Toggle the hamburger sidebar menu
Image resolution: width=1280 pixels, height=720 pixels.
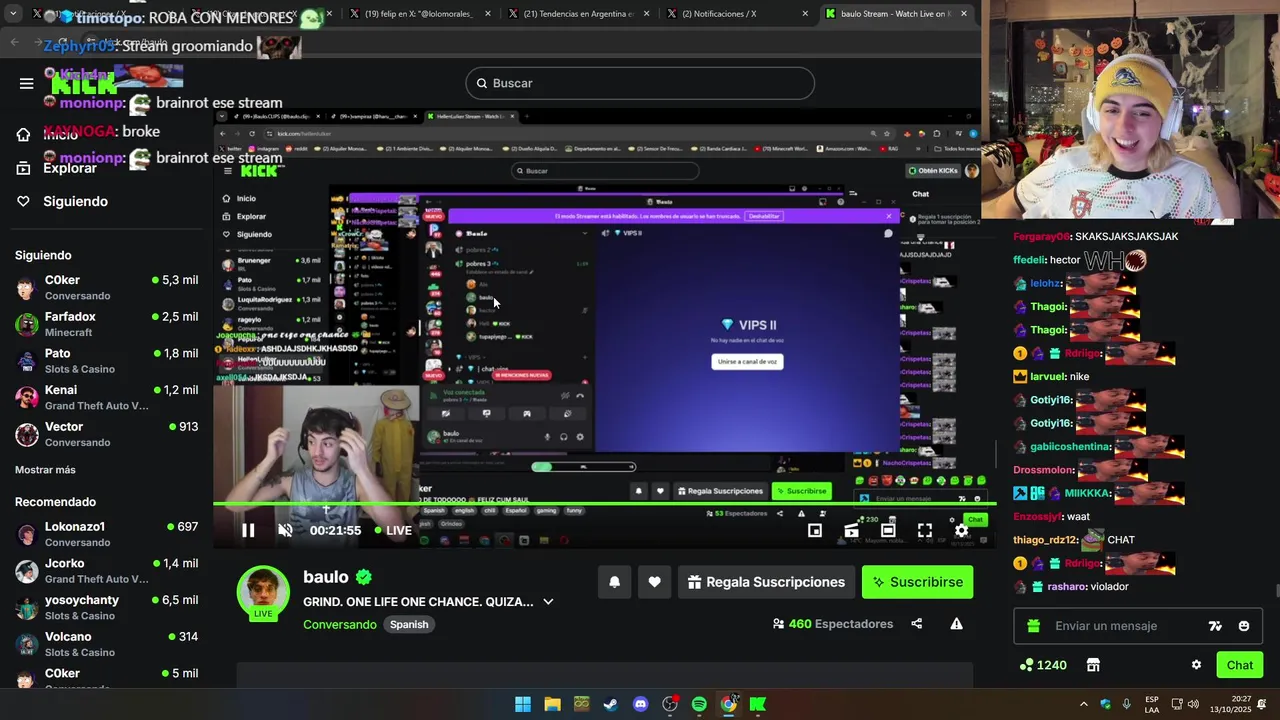click(26, 83)
